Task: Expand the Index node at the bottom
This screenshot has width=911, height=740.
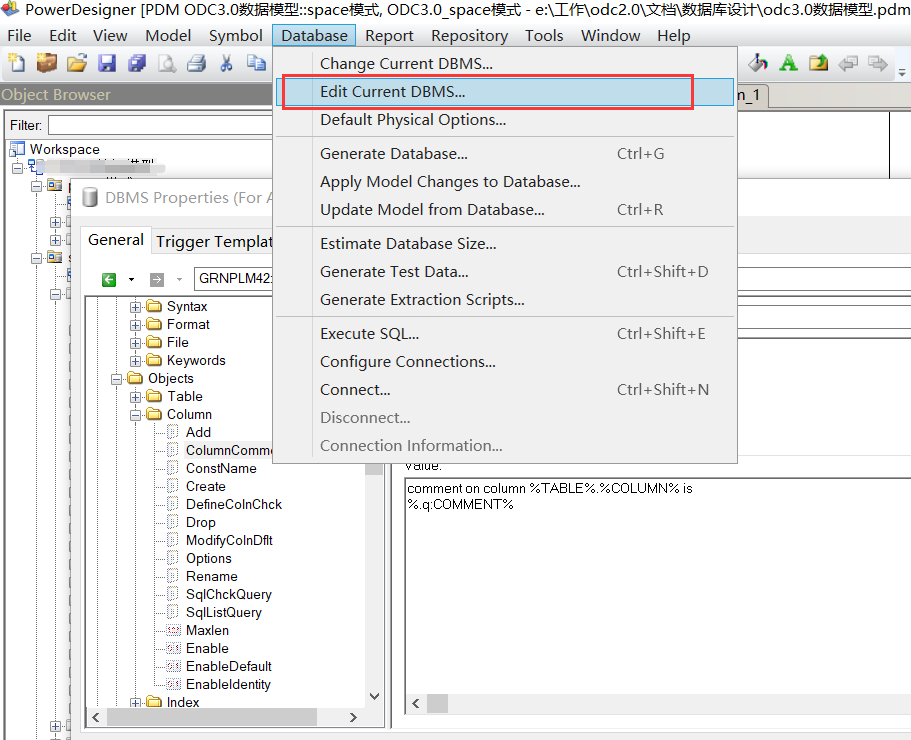Action: click(x=137, y=702)
